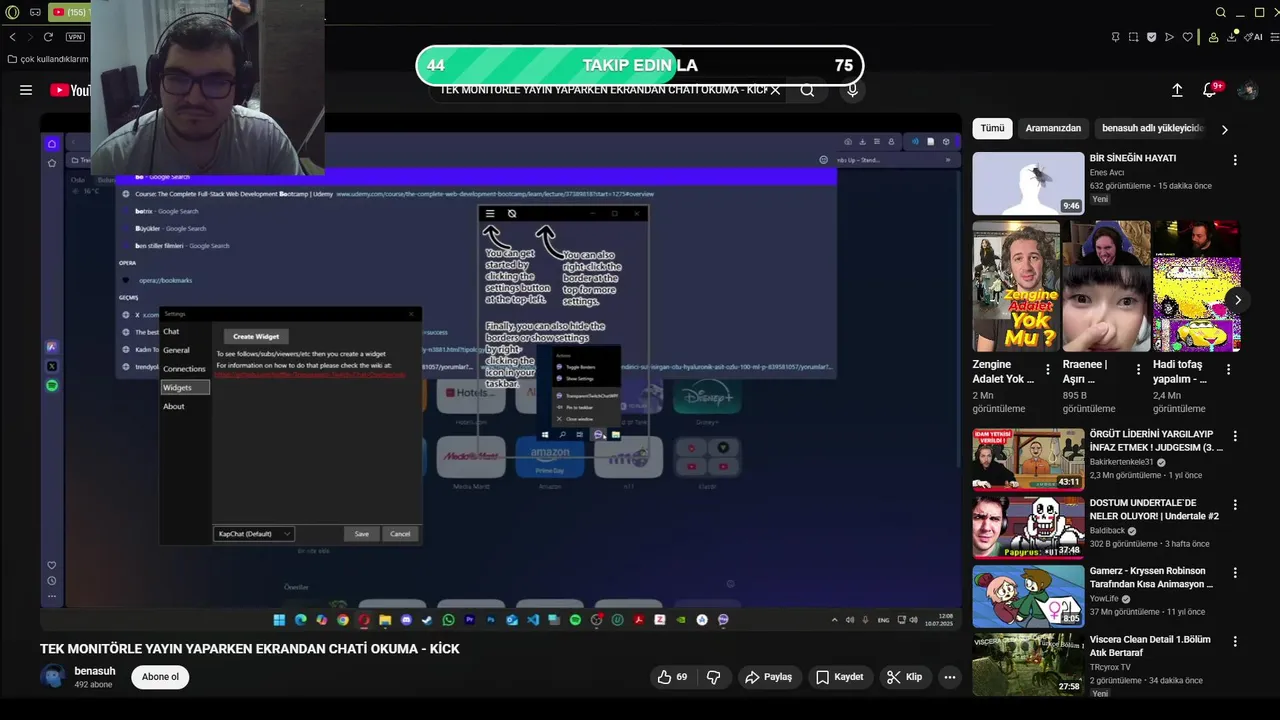This screenshot has height=720, width=1280.
Task: Show next shorts with the arrow button
Action: click(x=1237, y=300)
